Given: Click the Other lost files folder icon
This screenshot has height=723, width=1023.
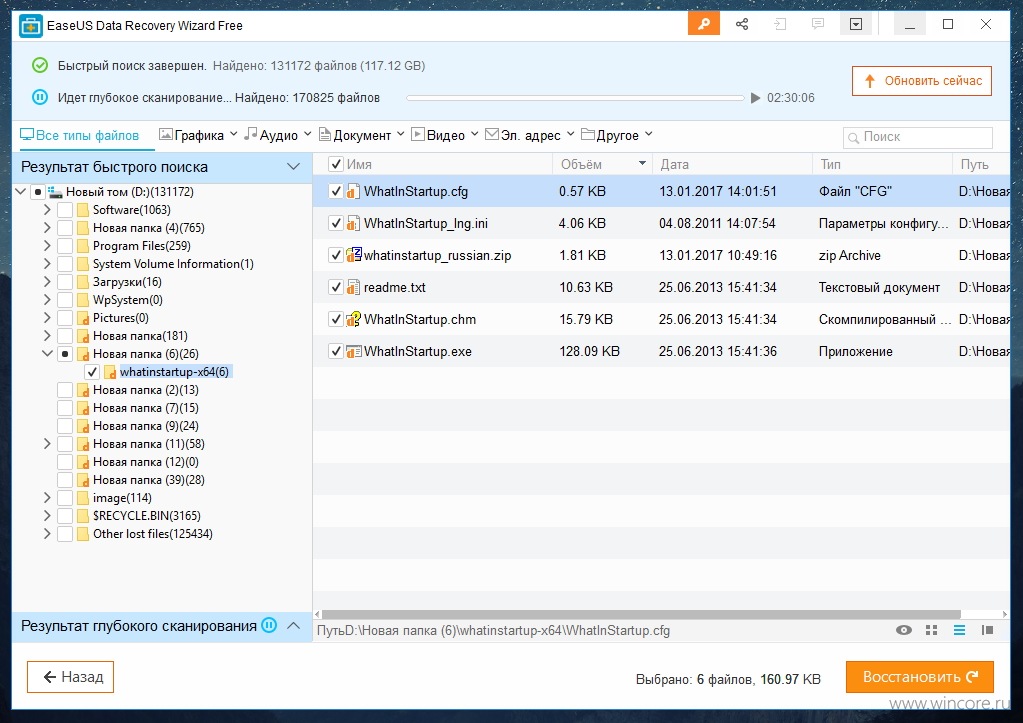Looking at the screenshot, I should [83, 534].
